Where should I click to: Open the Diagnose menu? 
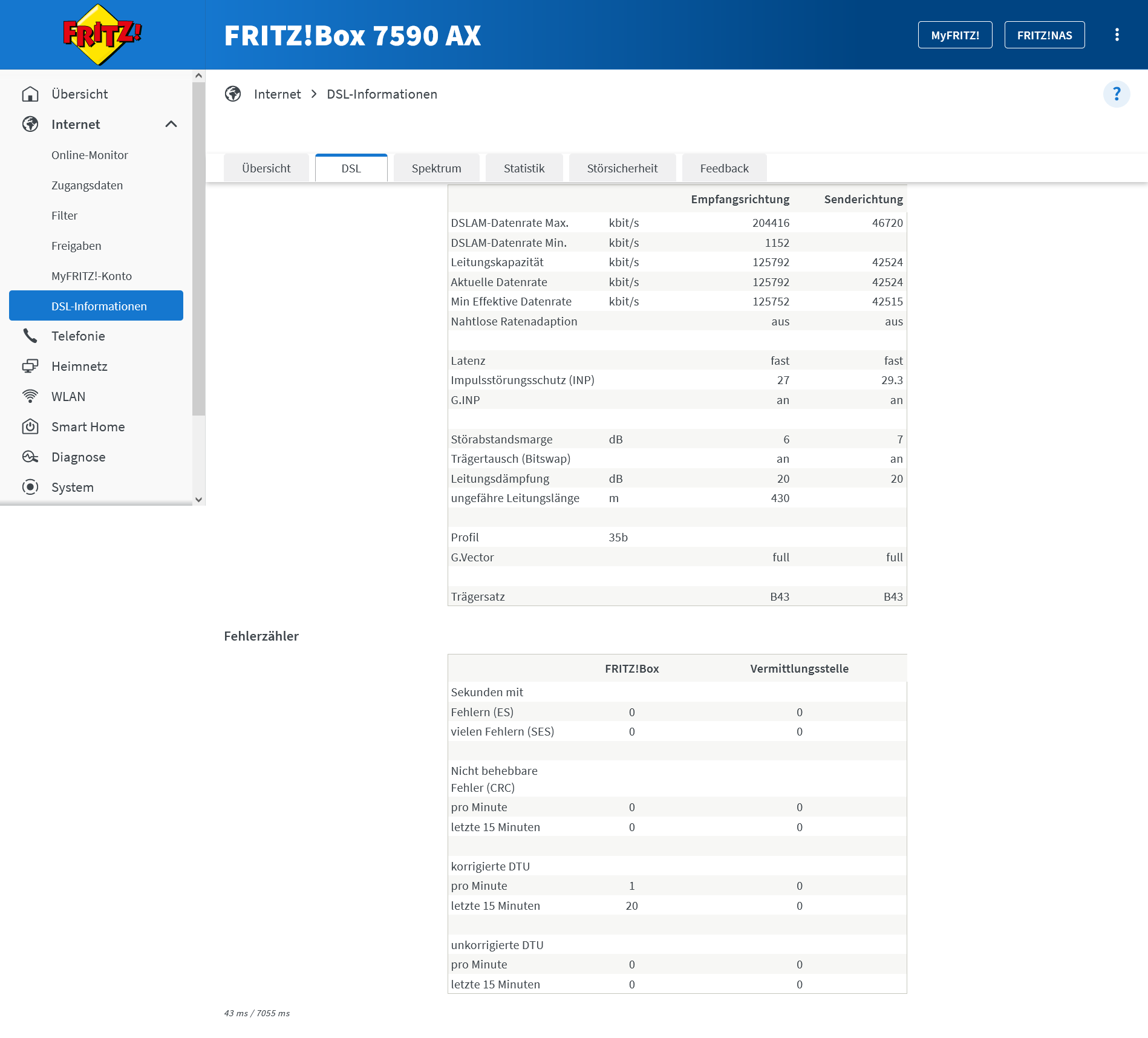tap(78, 457)
